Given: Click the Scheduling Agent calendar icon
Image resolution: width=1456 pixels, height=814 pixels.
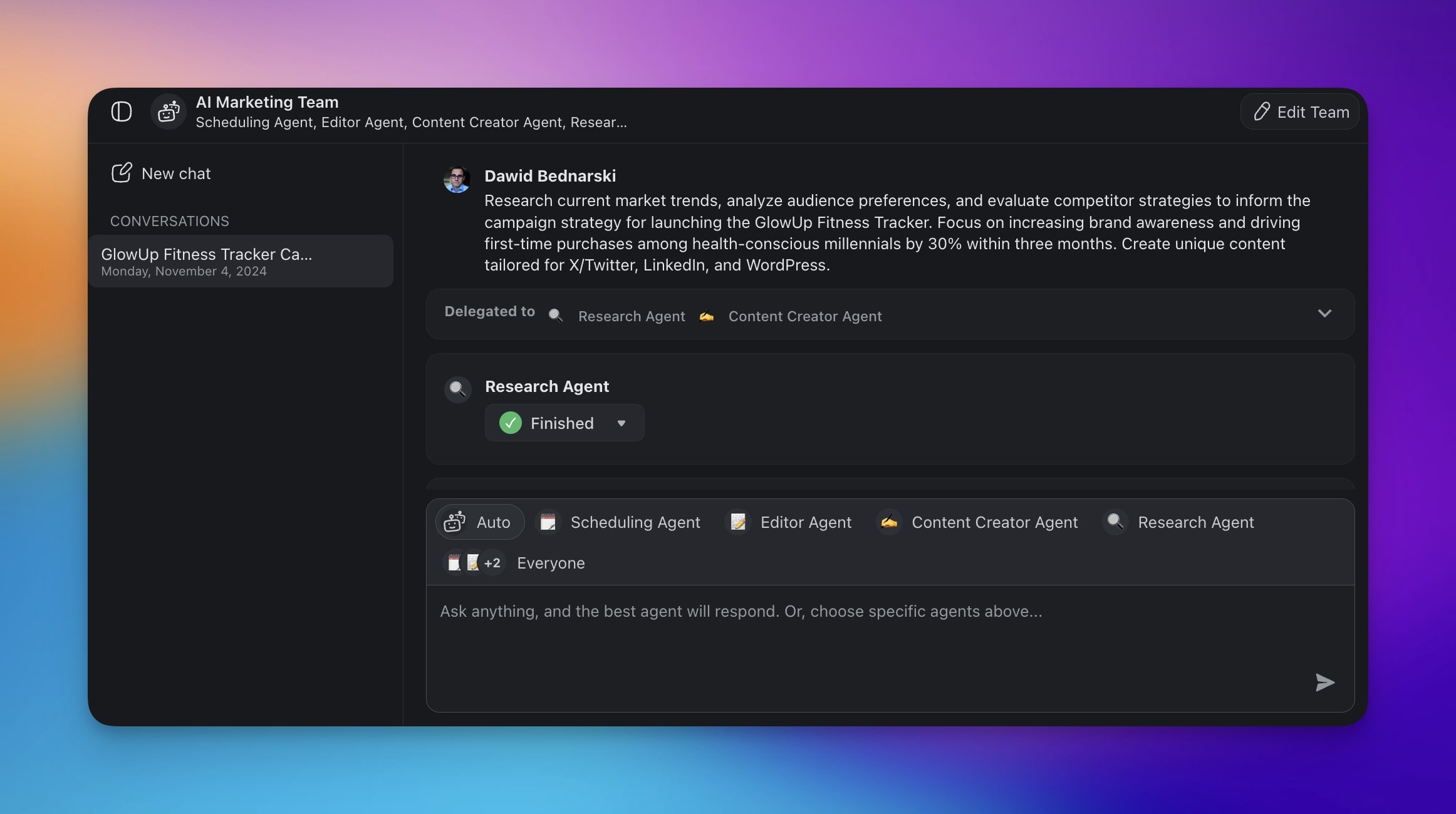Looking at the screenshot, I should coord(548,522).
